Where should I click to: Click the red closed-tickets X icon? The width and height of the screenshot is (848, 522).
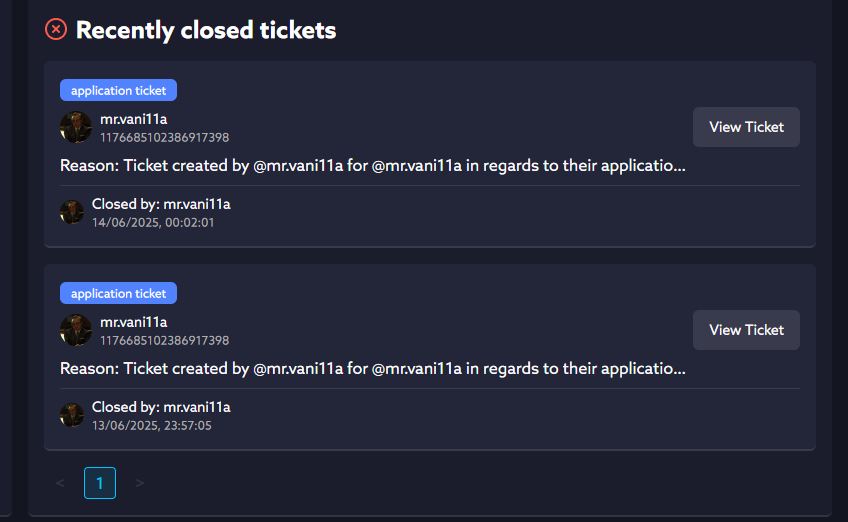[56, 29]
